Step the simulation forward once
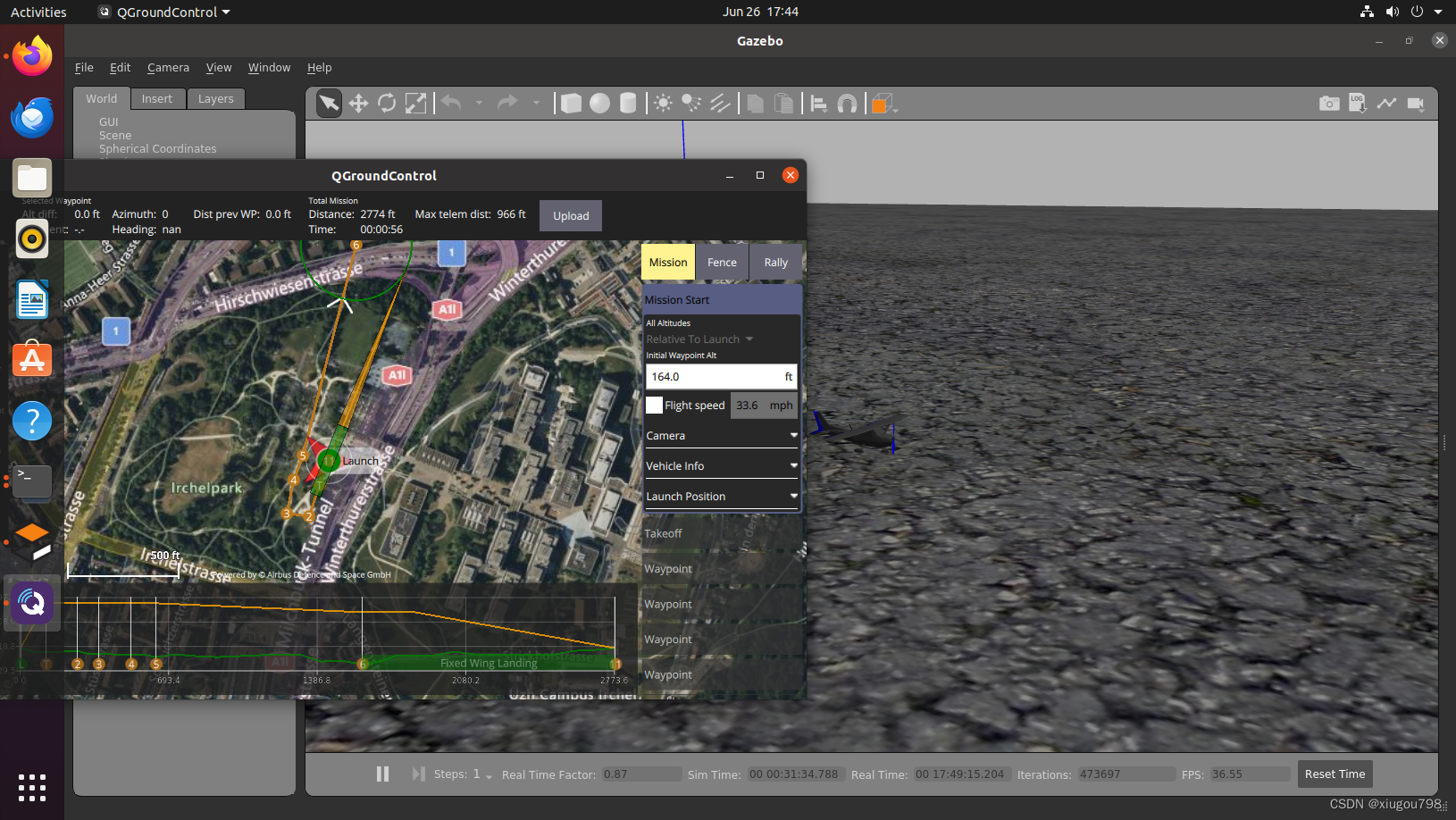 (418, 774)
